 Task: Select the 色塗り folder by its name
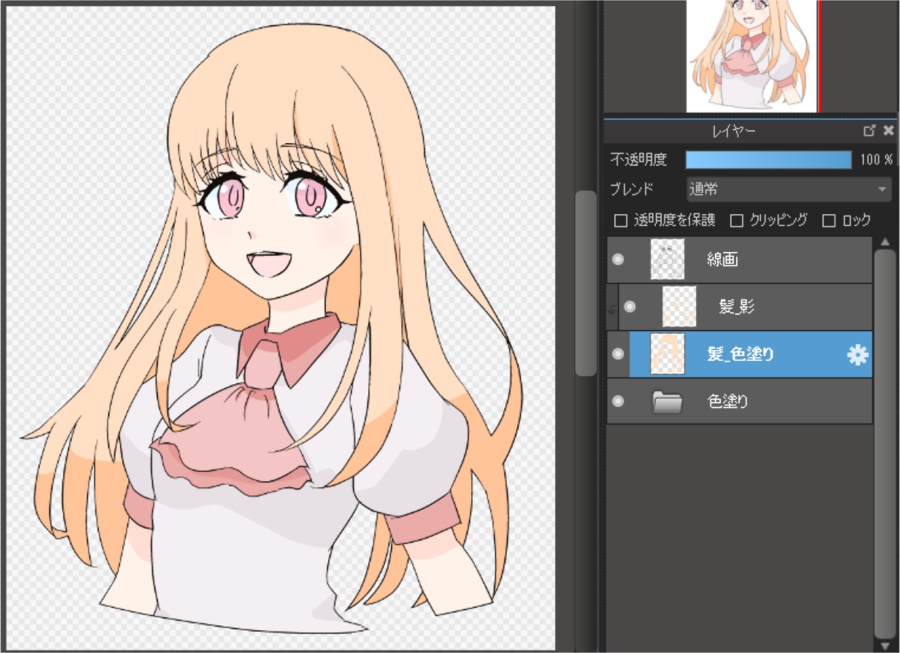pyautogui.click(x=728, y=402)
